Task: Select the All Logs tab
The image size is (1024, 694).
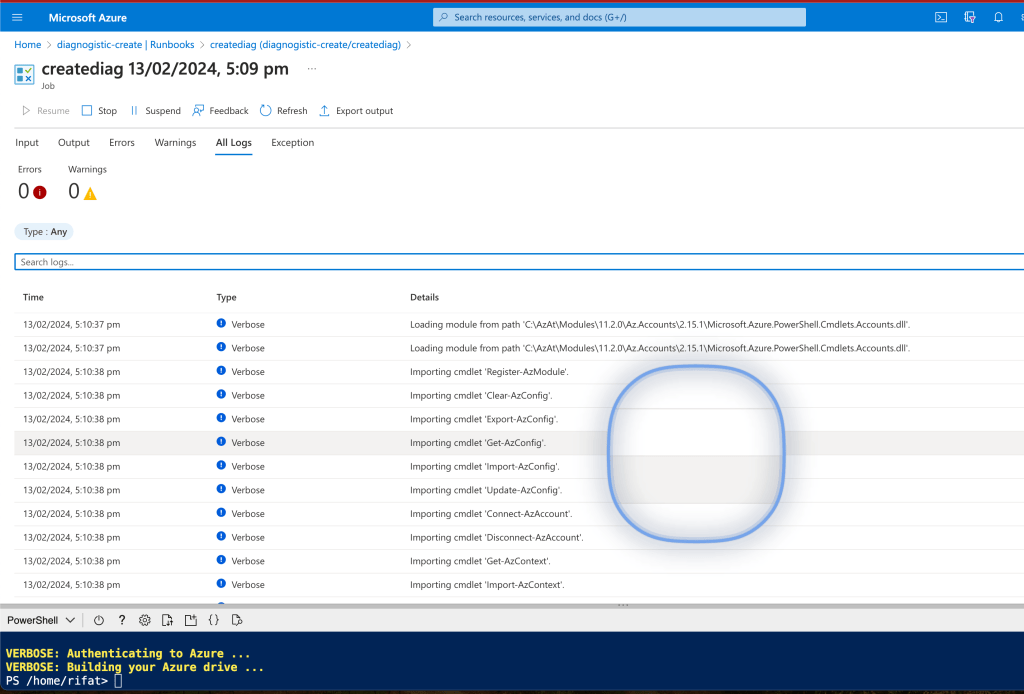Action: pos(234,142)
